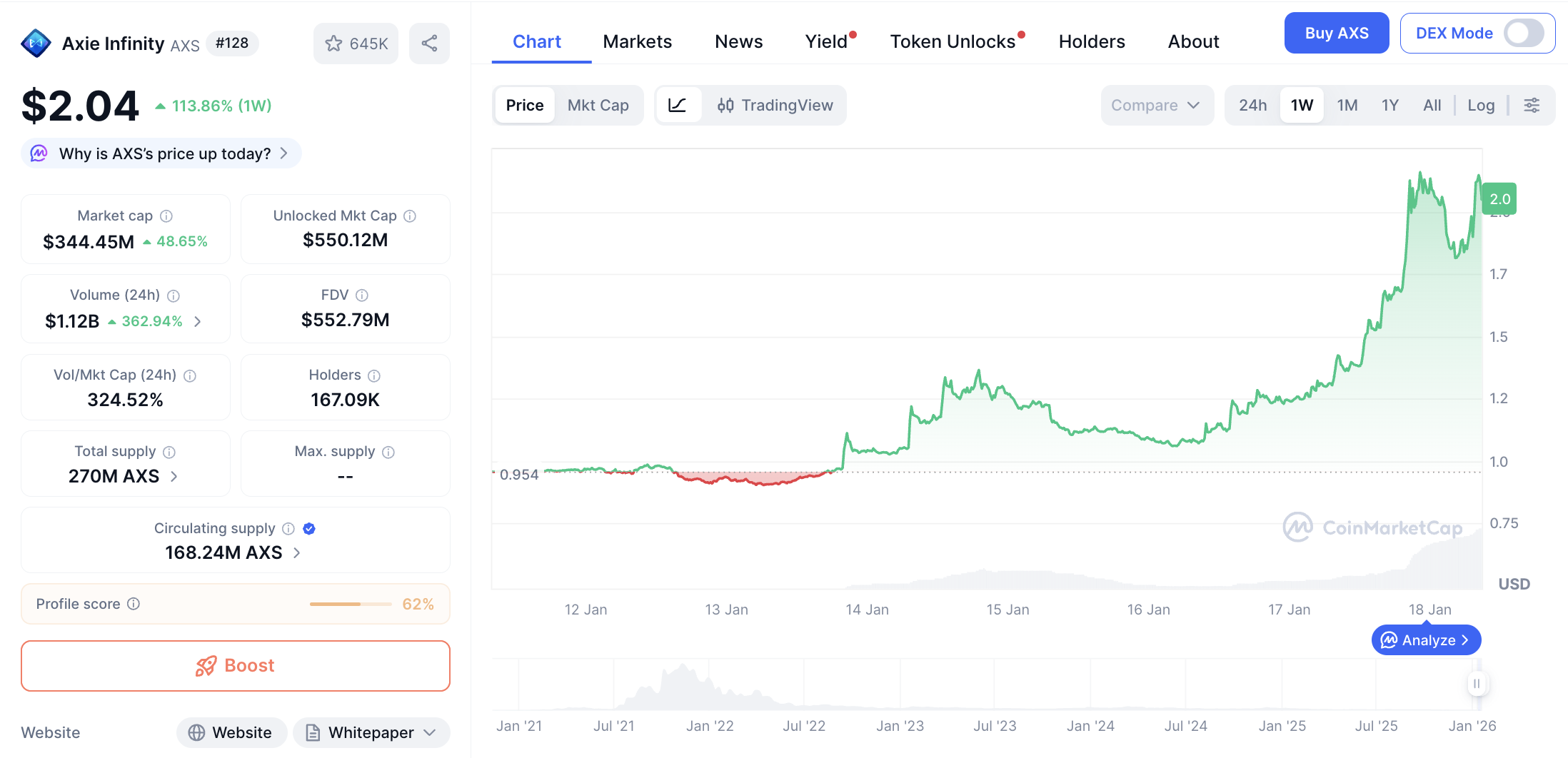The height and width of the screenshot is (758, 1568).
Task: Open 'Why is AXS's price up today?'
Action: tap(164, 153)
